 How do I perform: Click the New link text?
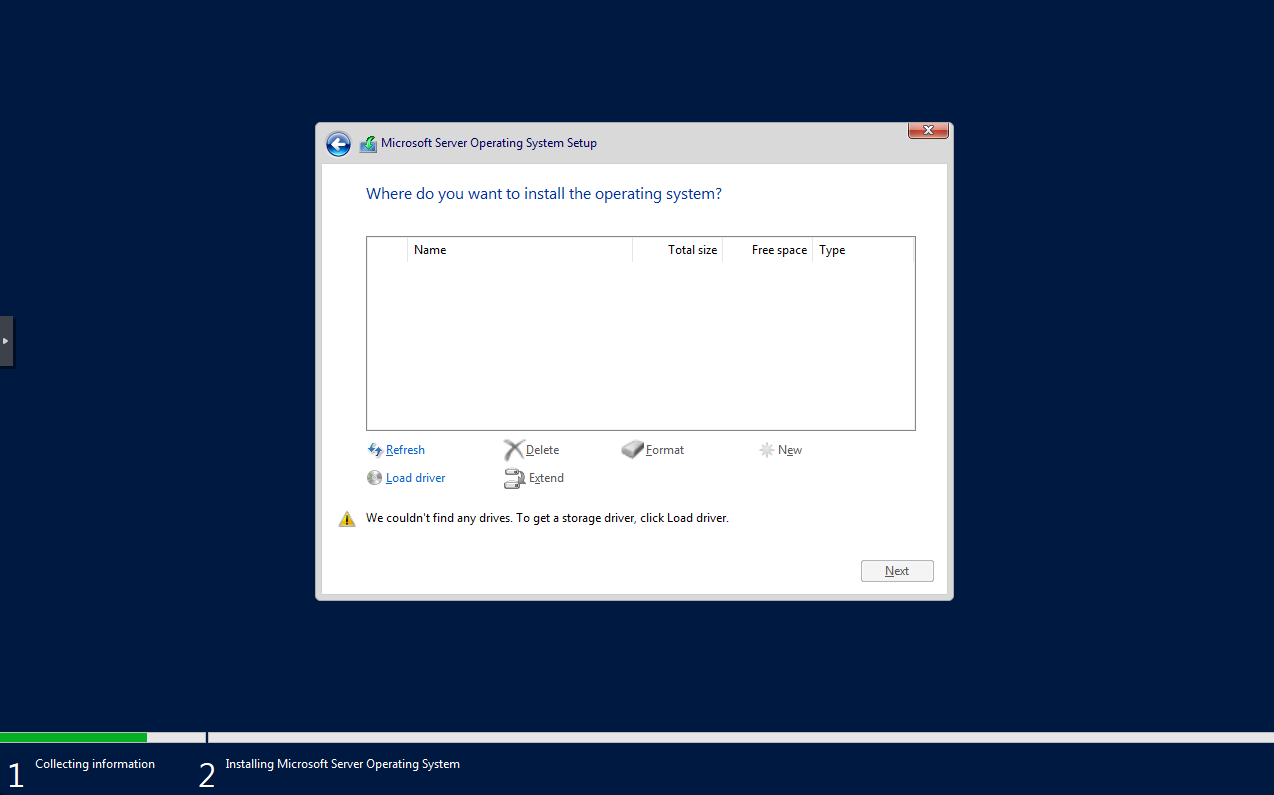click(x=790, y=450)
